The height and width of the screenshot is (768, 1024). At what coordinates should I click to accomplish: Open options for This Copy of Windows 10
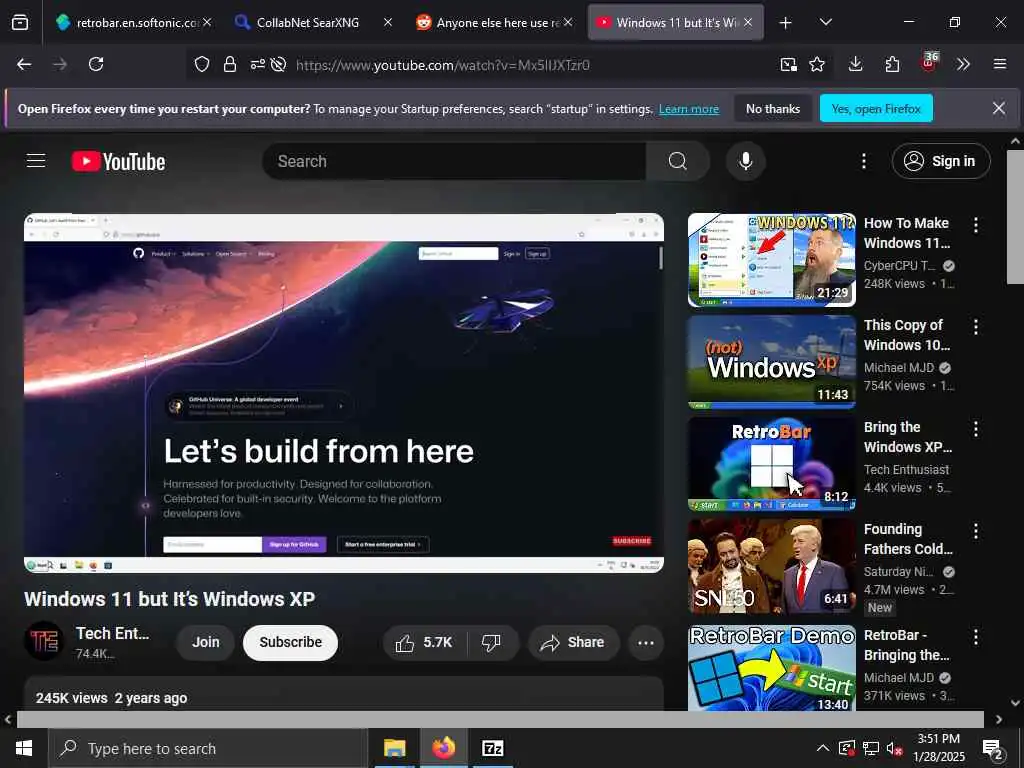[976, 327]
